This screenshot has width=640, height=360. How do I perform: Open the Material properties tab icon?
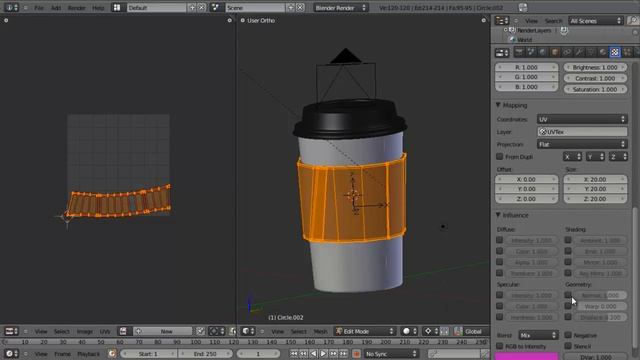point(603,52)
